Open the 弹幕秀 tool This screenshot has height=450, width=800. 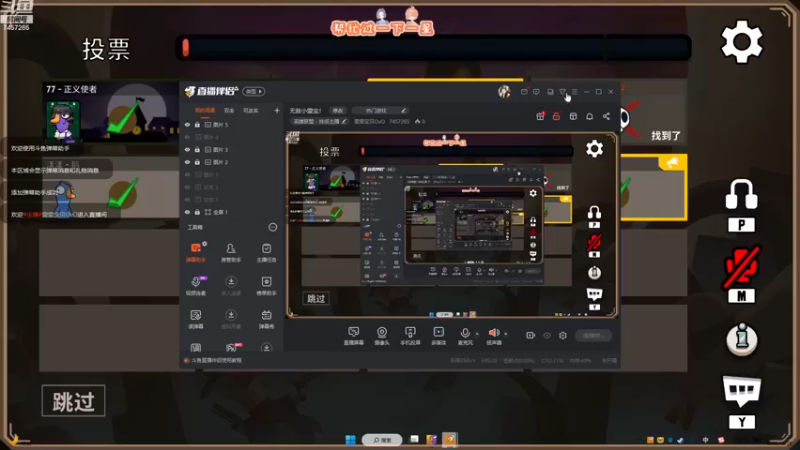pos(266,319)
